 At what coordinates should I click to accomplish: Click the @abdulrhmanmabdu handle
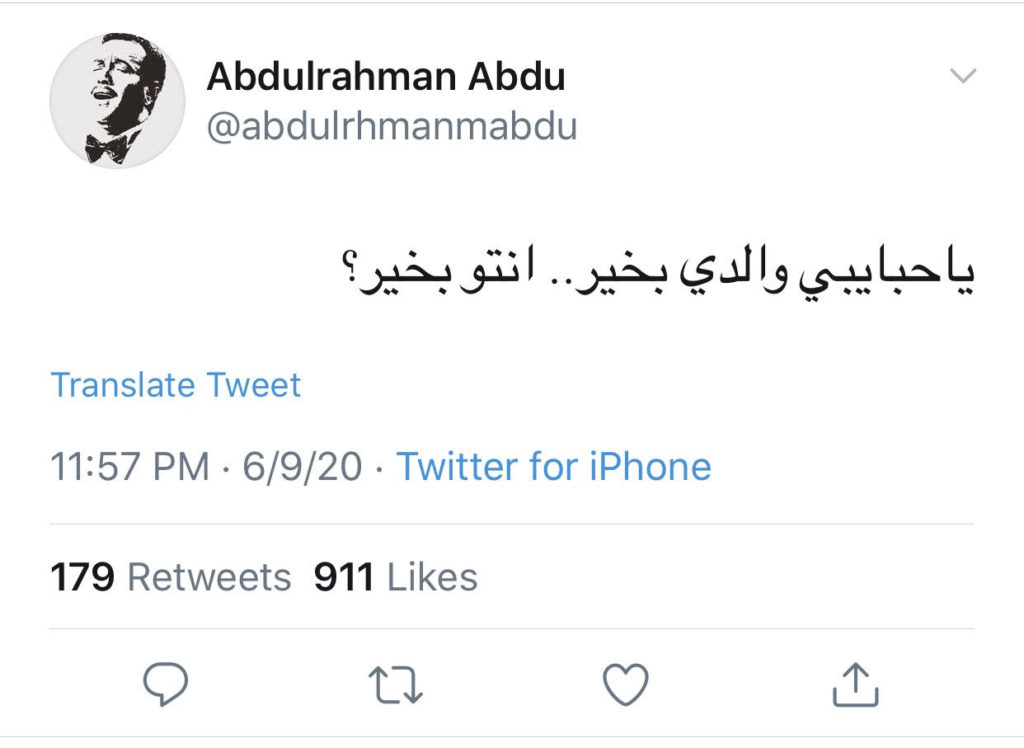point(391,127)
